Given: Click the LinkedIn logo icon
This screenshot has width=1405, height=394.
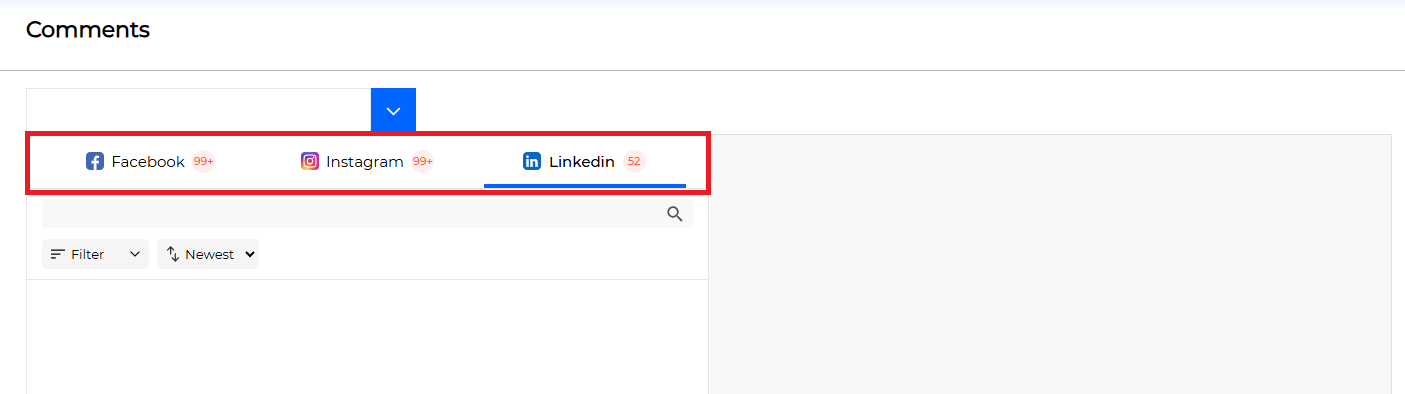Looking at the screenshot, I should pos(532,161).
